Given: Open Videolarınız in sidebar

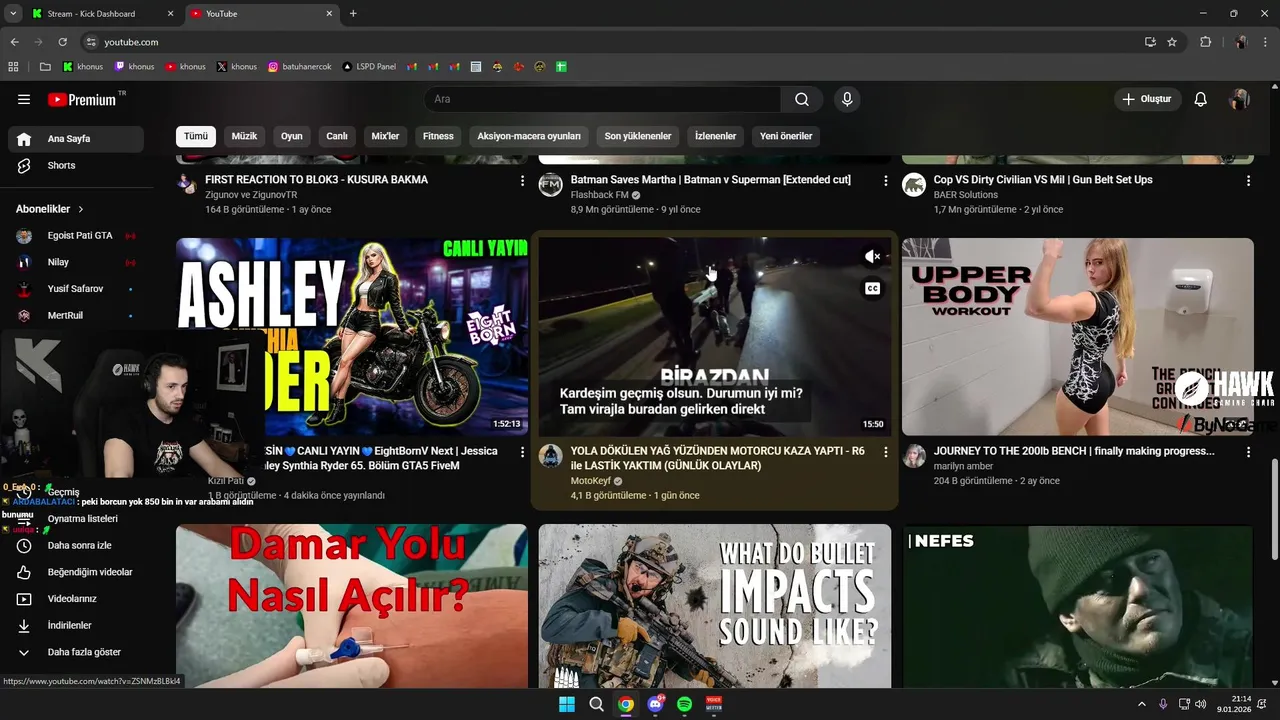Looking at the screenshot, I should [x=76, y=599].
